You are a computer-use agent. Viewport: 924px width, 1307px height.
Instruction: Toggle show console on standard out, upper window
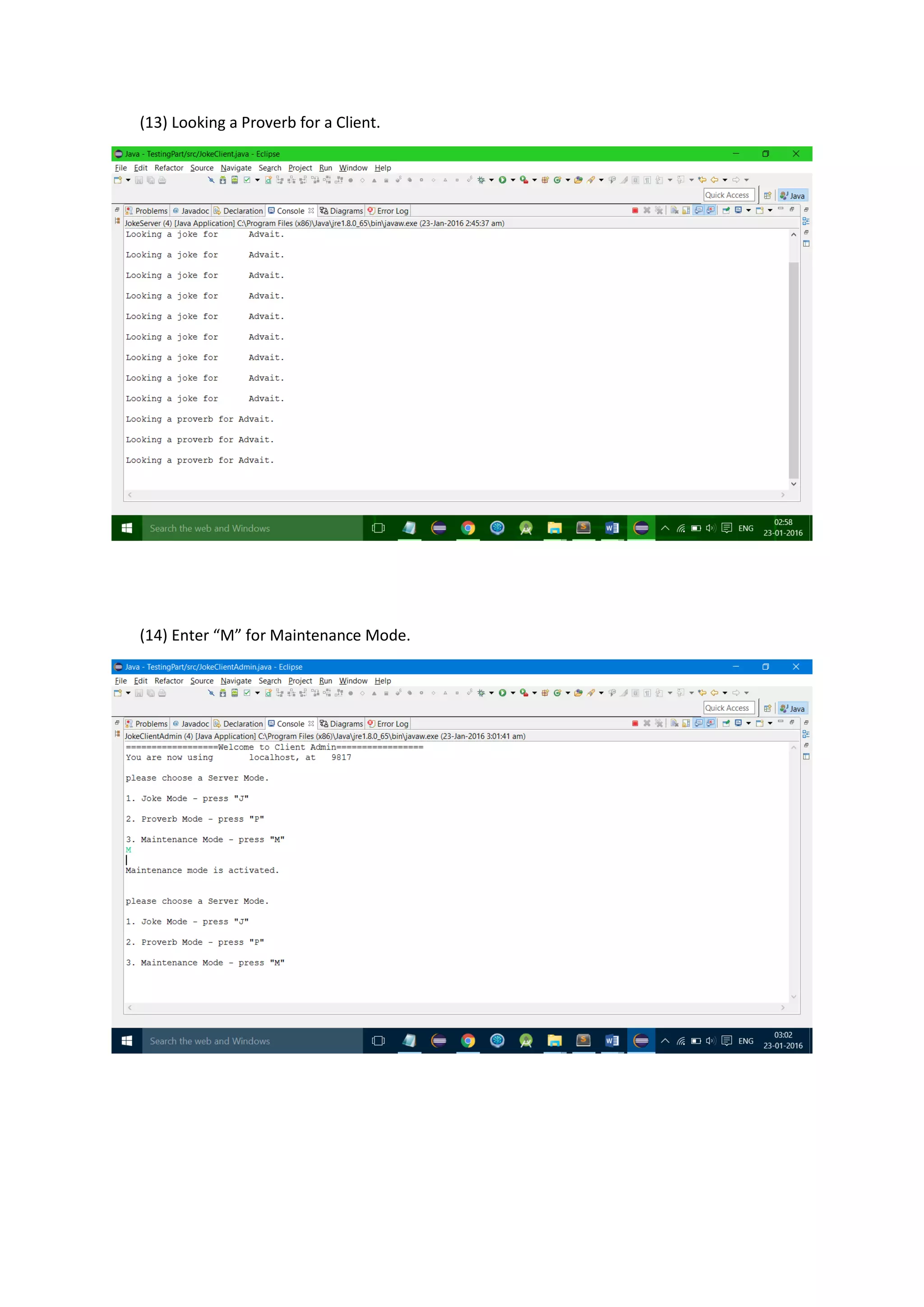pyautogui.click(x=699, y=211)
